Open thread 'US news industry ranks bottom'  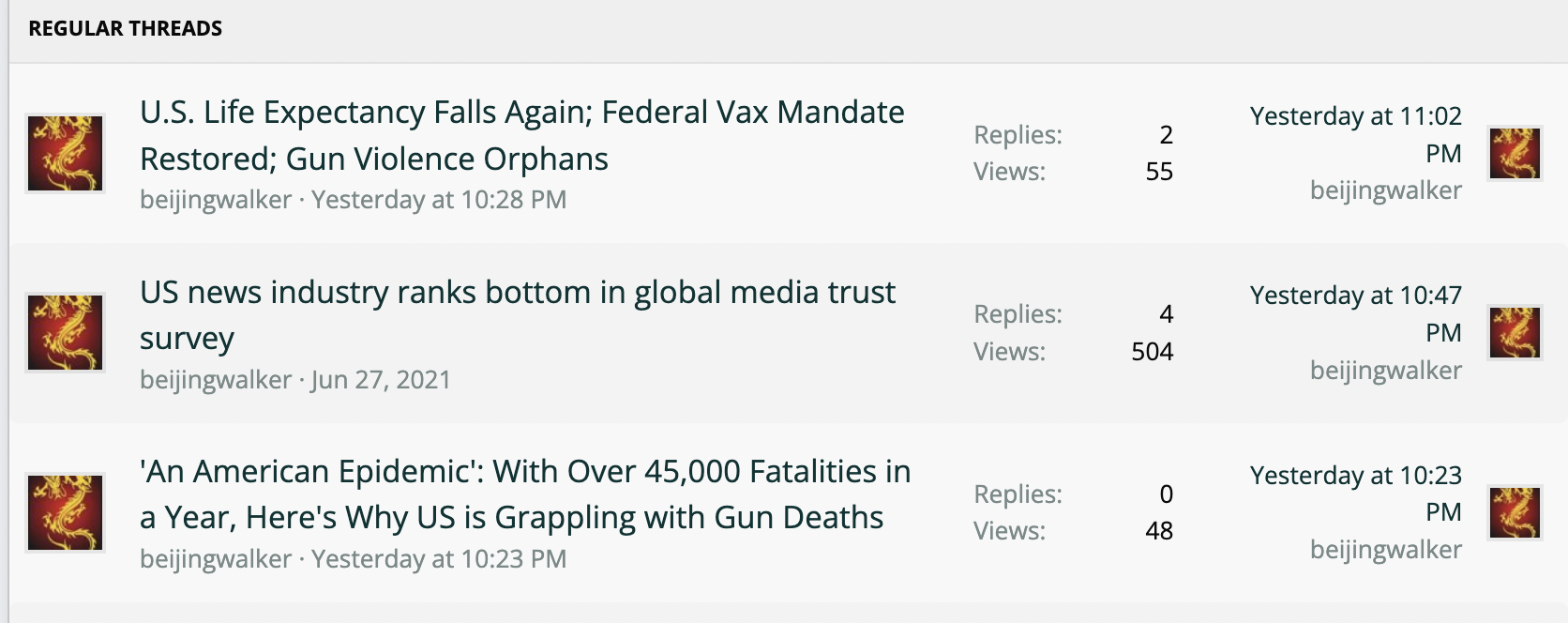(518, 315)
